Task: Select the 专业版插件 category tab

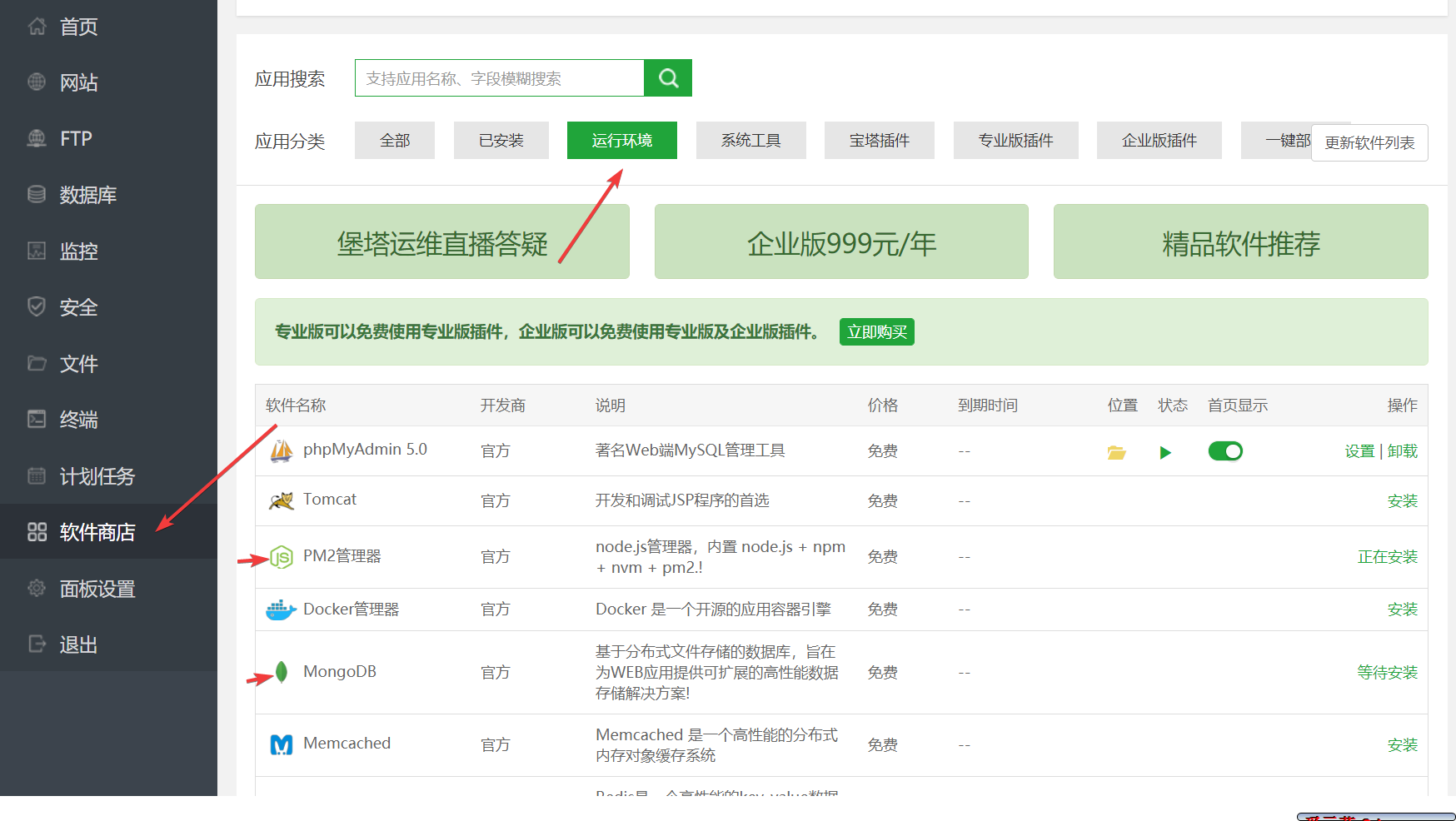Action: coord(1016,140)
